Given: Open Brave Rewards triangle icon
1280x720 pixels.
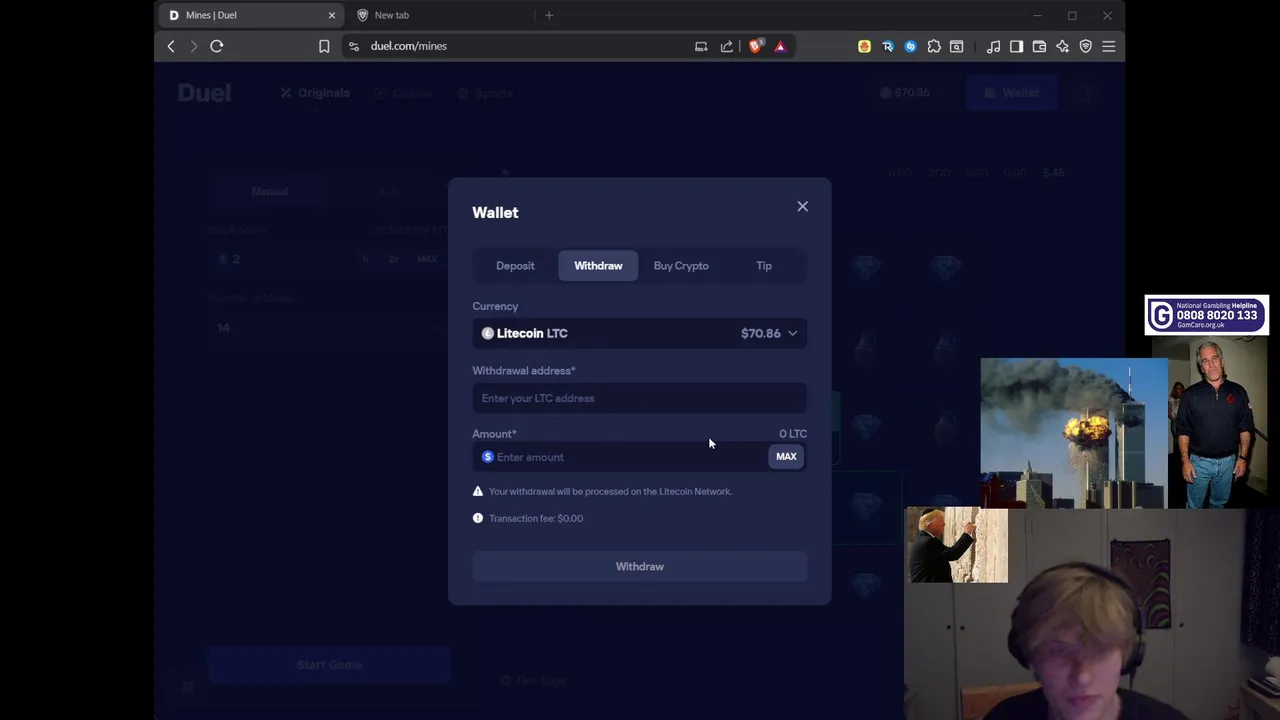Looking at the screenshot, I should click(x=780, y=46).
